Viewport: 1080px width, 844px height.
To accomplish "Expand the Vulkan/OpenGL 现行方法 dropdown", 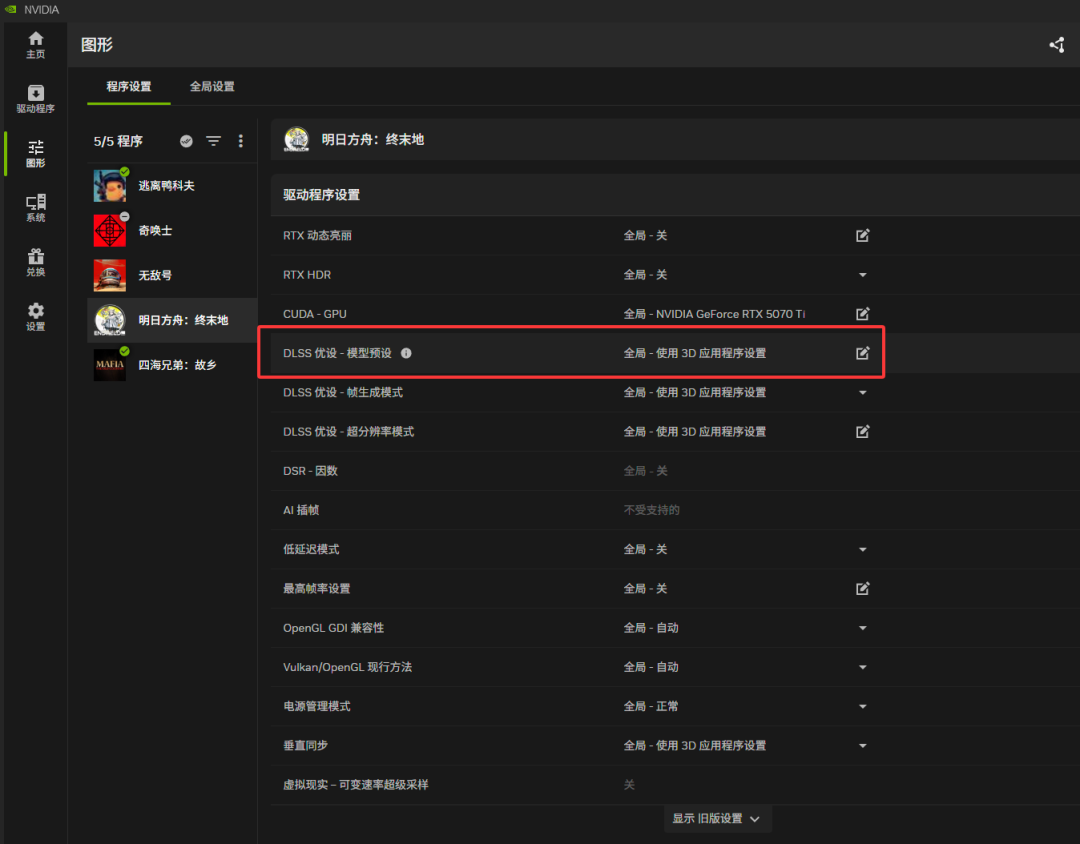I will (862, 668).
